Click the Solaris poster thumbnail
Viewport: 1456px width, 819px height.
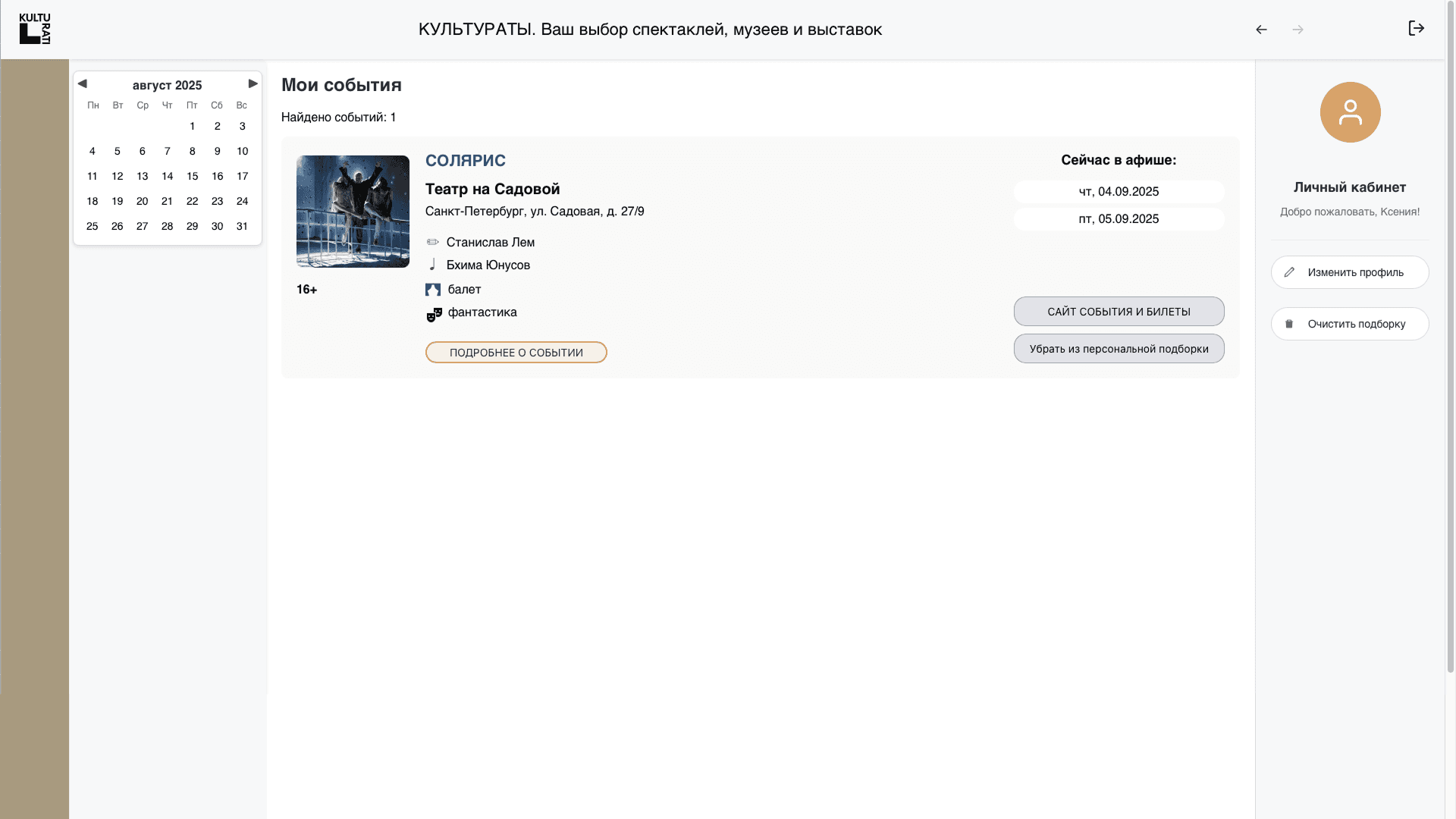pyautogui.click(x=353, y=212)
